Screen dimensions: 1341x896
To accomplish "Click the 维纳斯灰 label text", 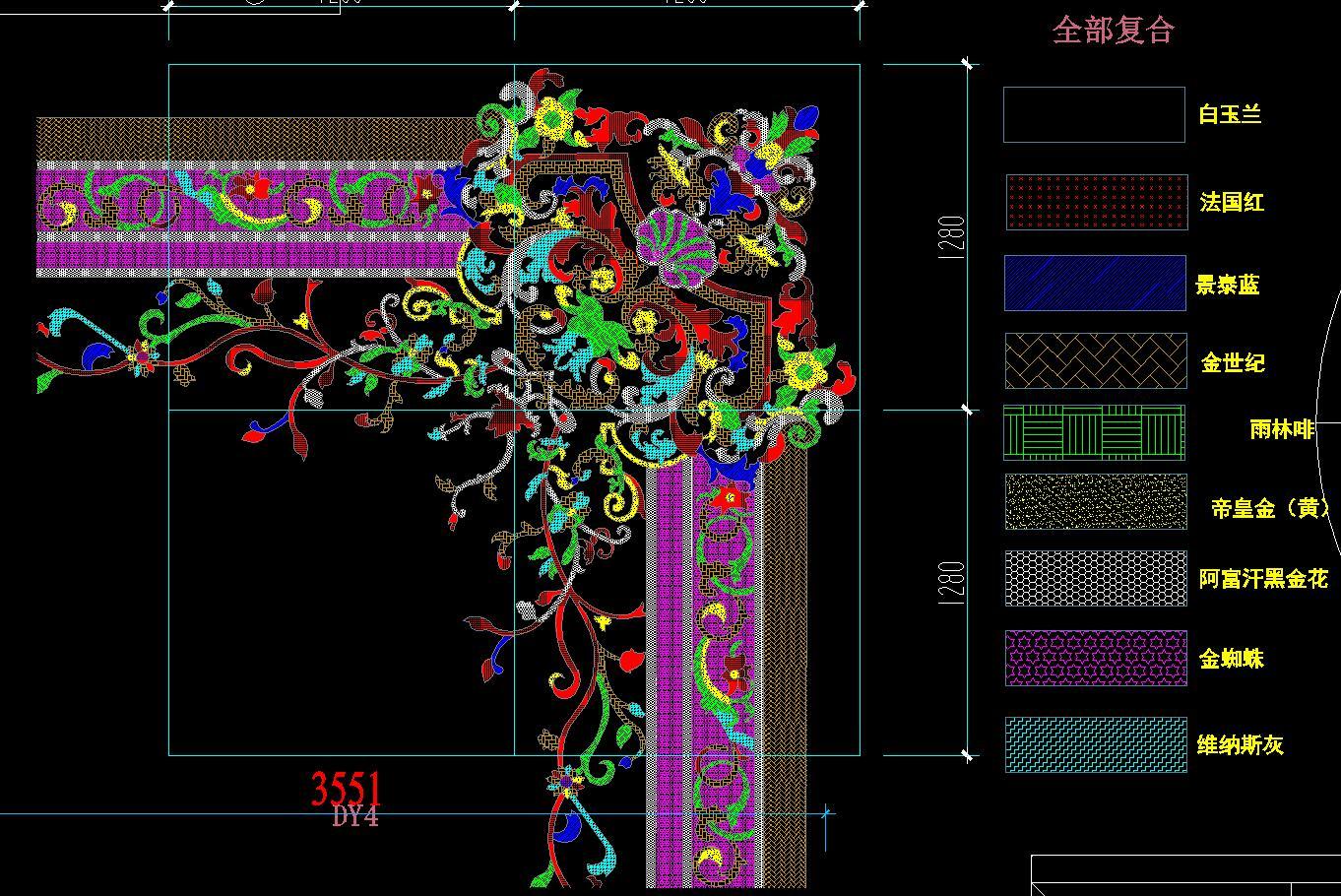I will pyautogui.click(x=1241, y=745).
